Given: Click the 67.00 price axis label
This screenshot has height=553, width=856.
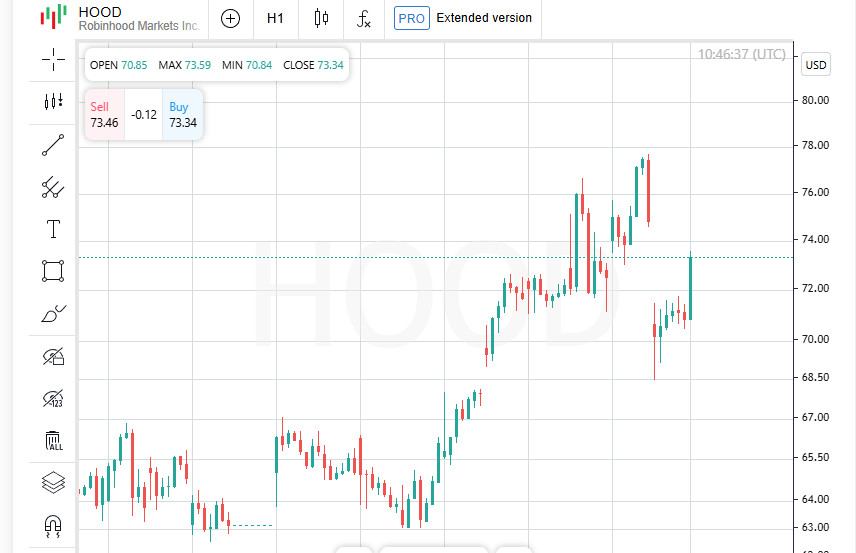Looking at the screenshot, I should point(815,417).
